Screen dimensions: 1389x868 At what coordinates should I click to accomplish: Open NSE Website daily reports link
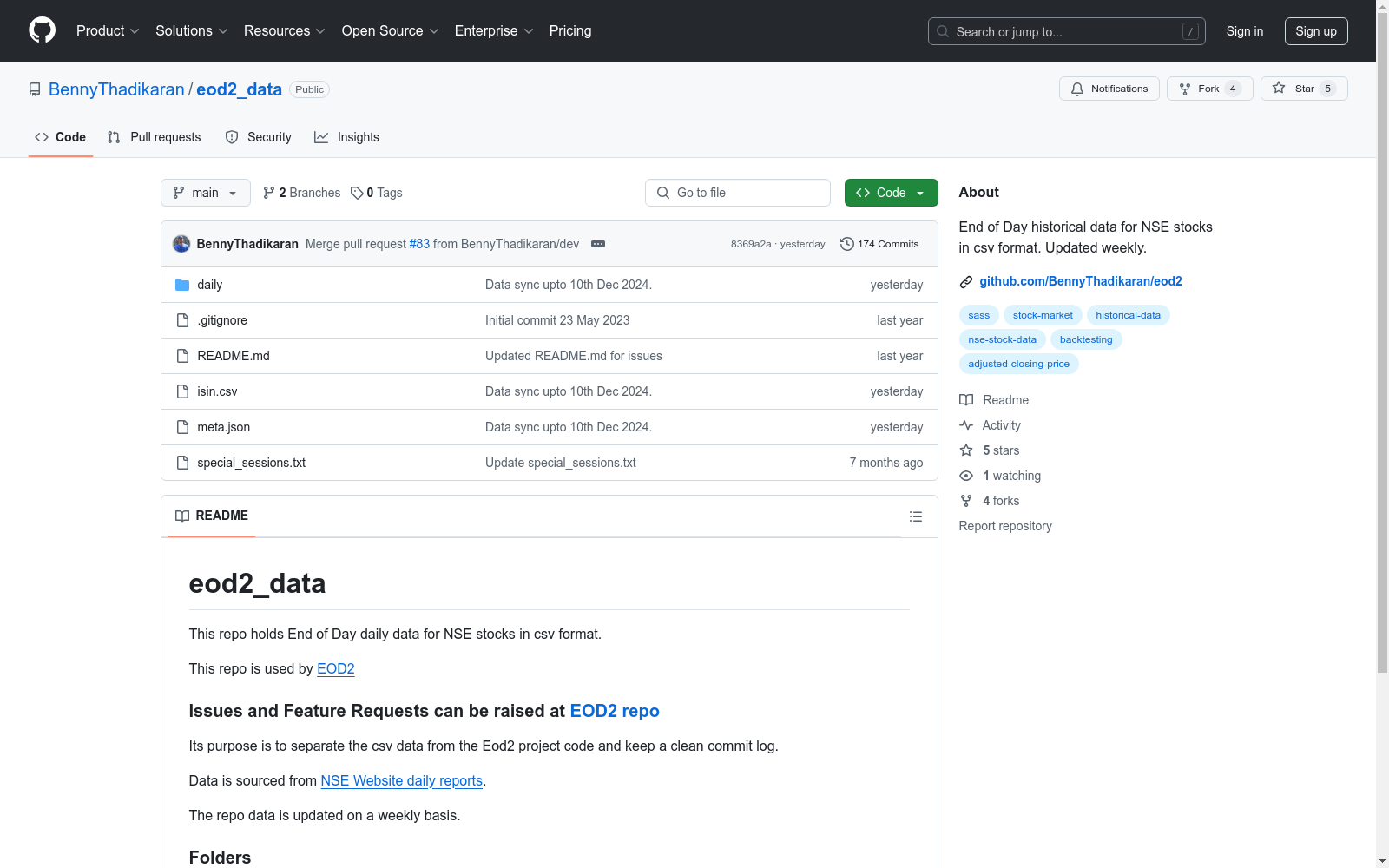402,780
